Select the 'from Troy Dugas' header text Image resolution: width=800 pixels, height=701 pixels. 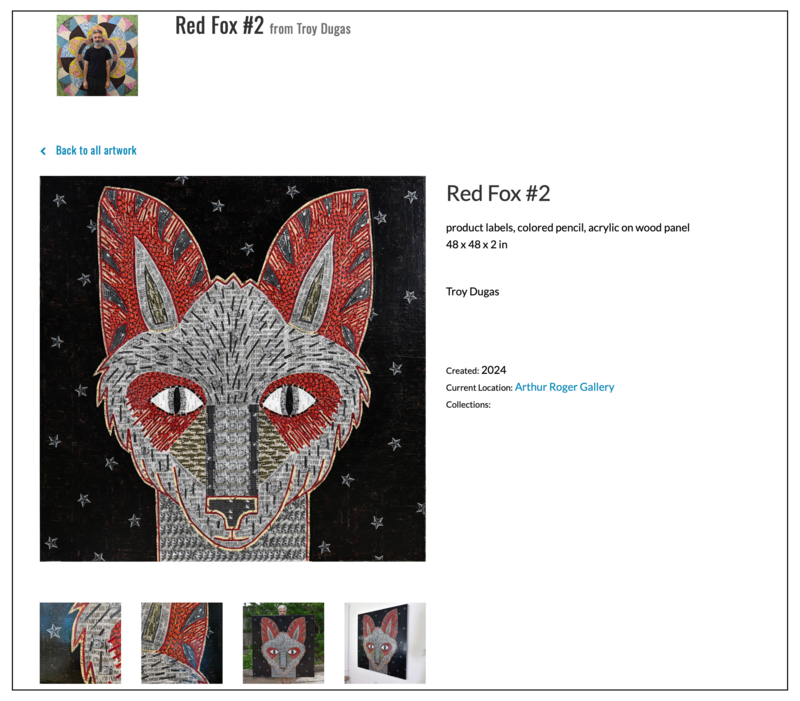tap(310, 29)
